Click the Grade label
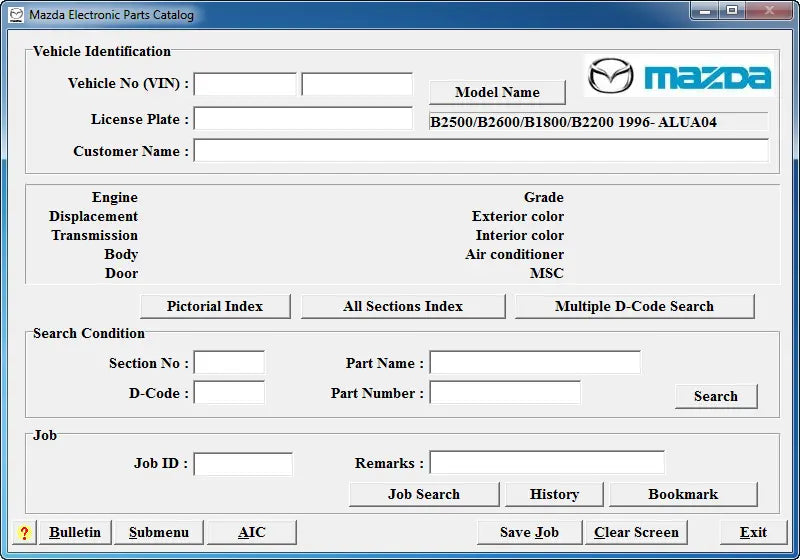The image size is (800, 560). pos(544,197)
